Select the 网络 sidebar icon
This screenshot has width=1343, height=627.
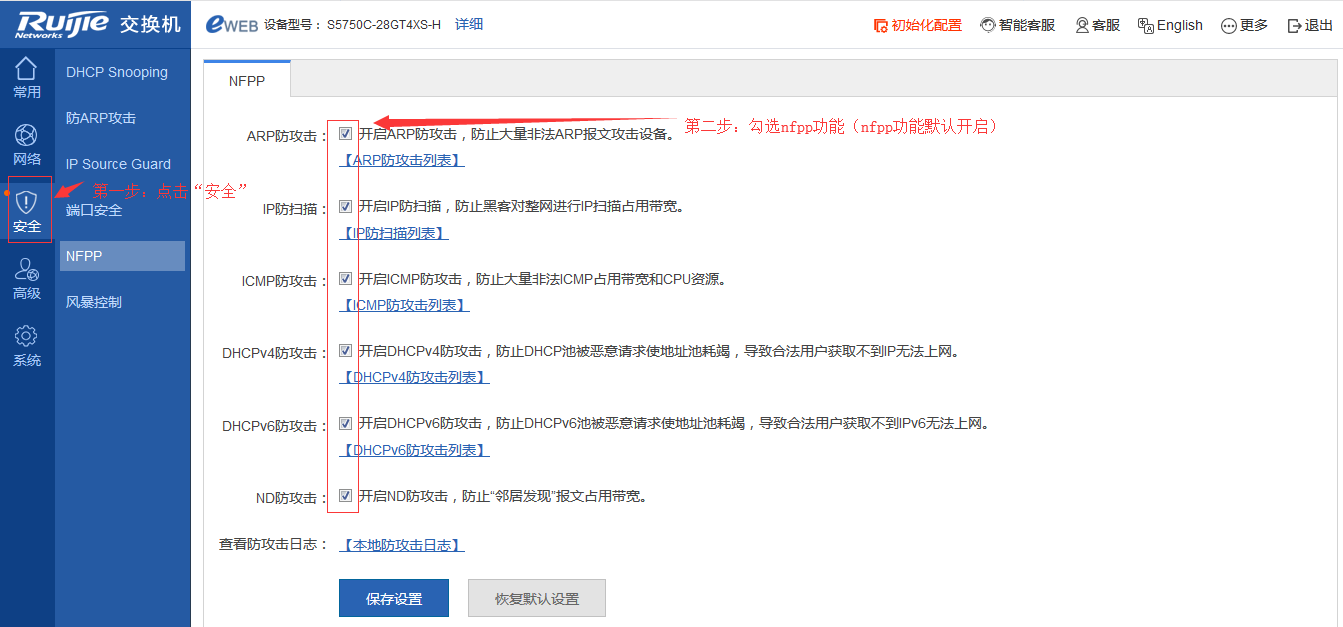pyautogui.click(x=27, y=142)
